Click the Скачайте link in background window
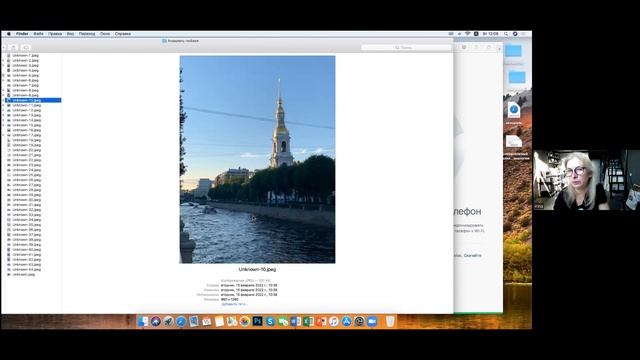640x360 pixels. pyautogui.click(x=473, y=256)
